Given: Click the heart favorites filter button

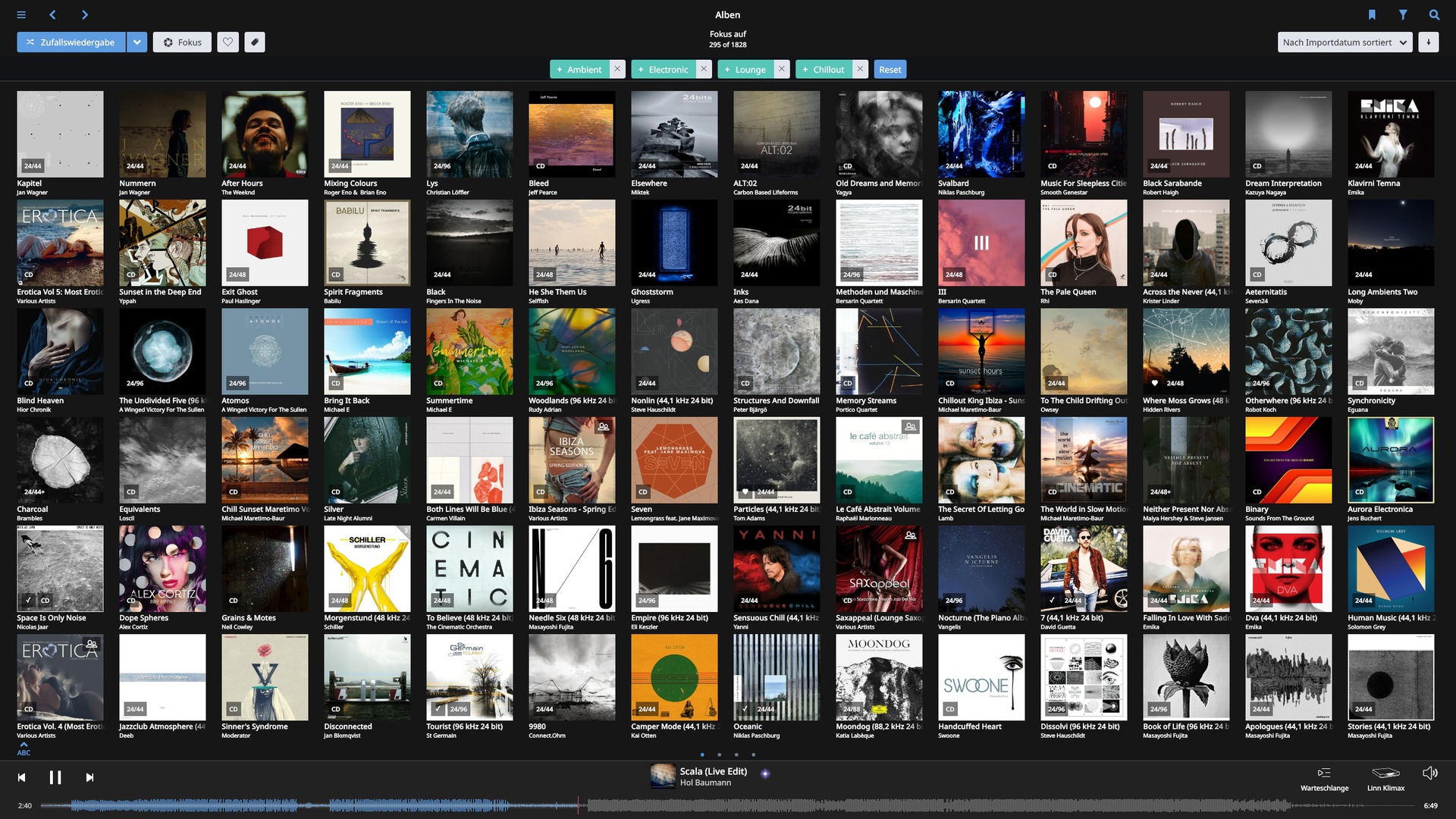Looking at the screenshot, I should pyautogui.click(x=227, y=42).
